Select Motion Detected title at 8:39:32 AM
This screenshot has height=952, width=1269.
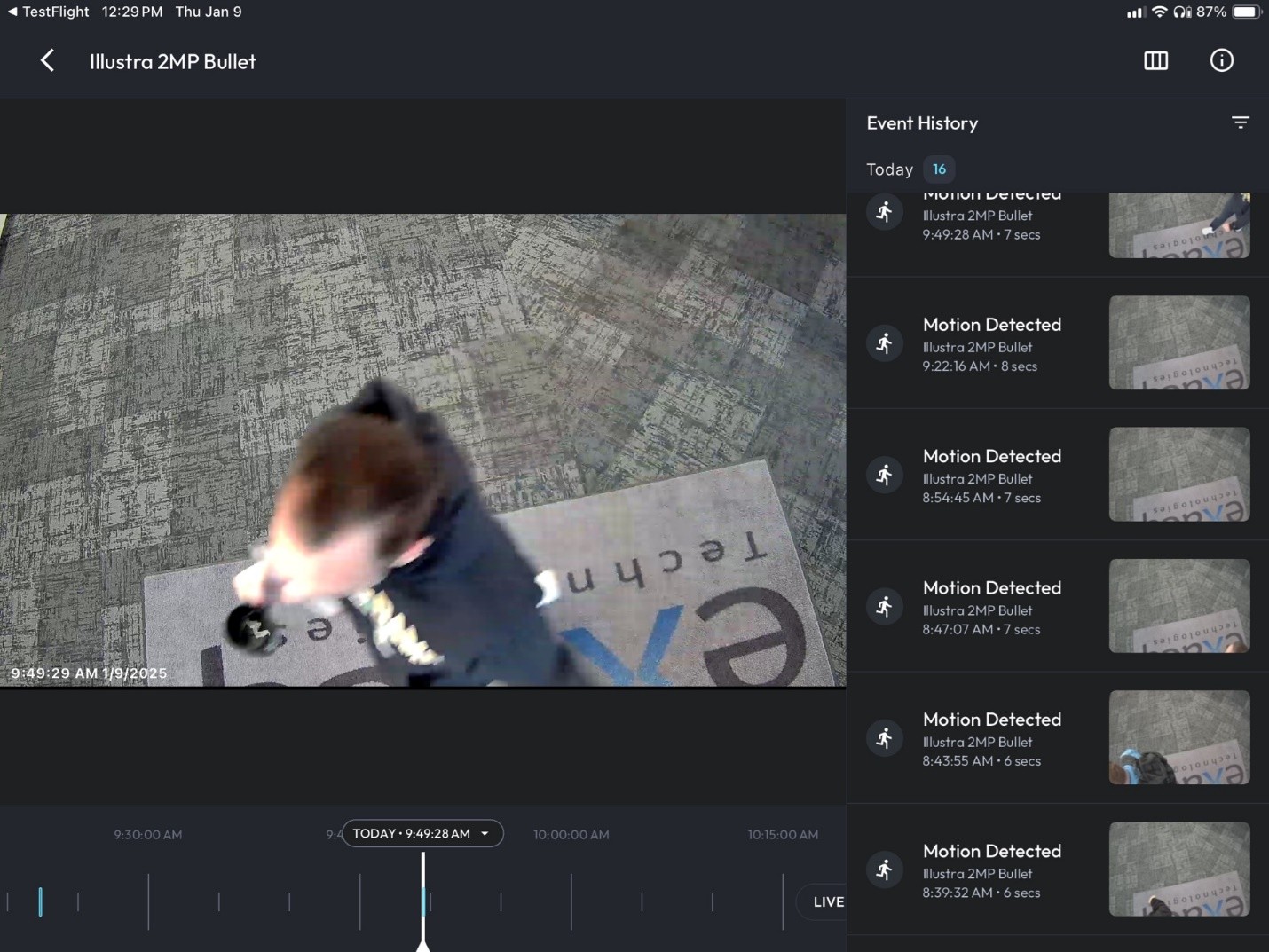pyautogui.click(x=992, y=851)
